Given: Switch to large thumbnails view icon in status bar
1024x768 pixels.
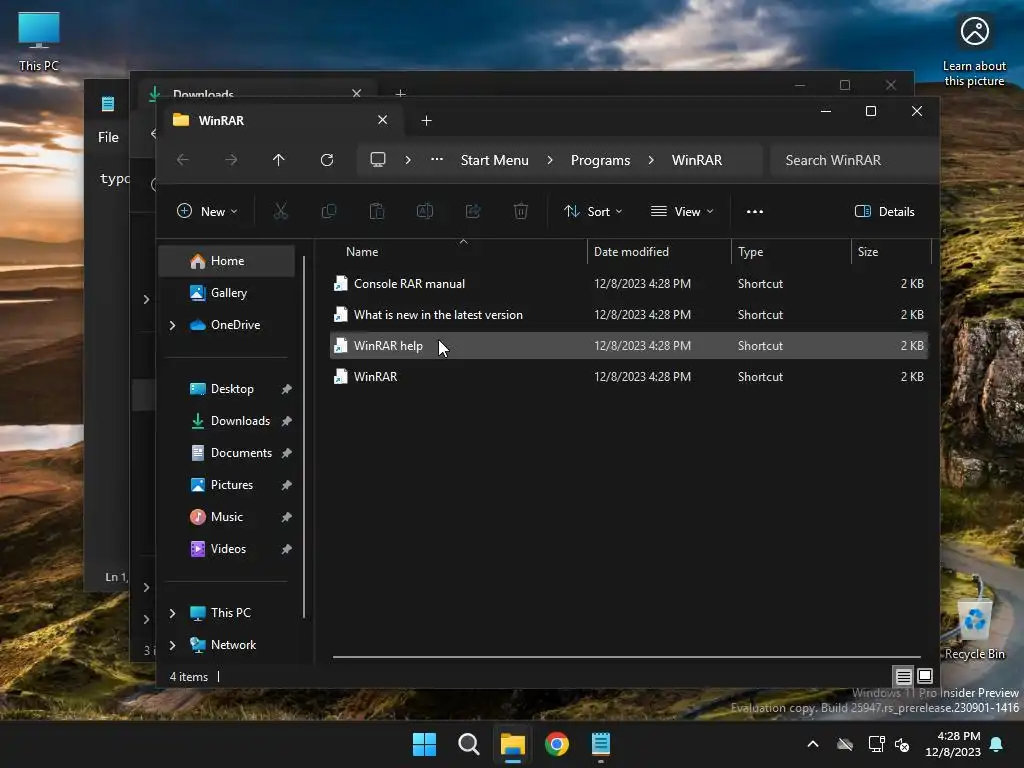Looking at the screenshot, I should 925,676.
